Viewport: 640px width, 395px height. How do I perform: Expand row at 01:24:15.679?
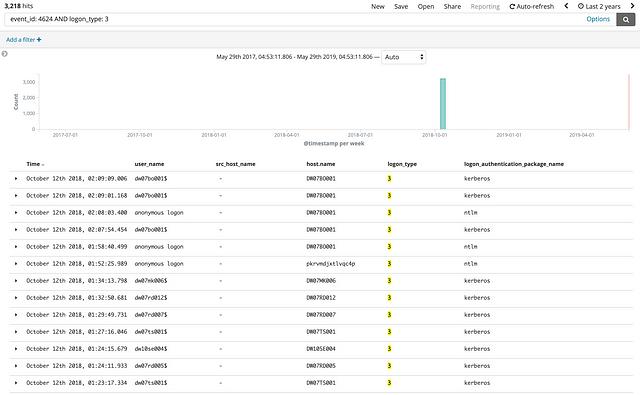(x=16, y=349)
